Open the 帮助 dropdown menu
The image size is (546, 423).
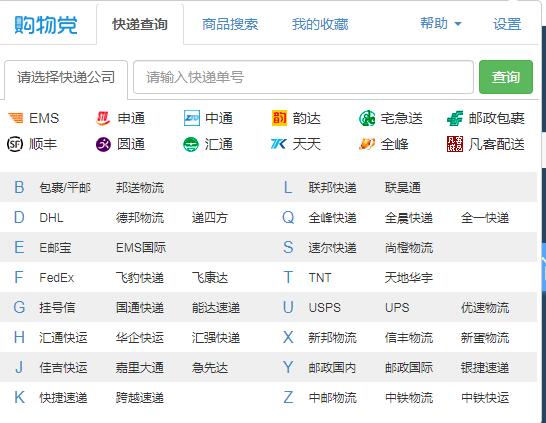click(440, 24)
